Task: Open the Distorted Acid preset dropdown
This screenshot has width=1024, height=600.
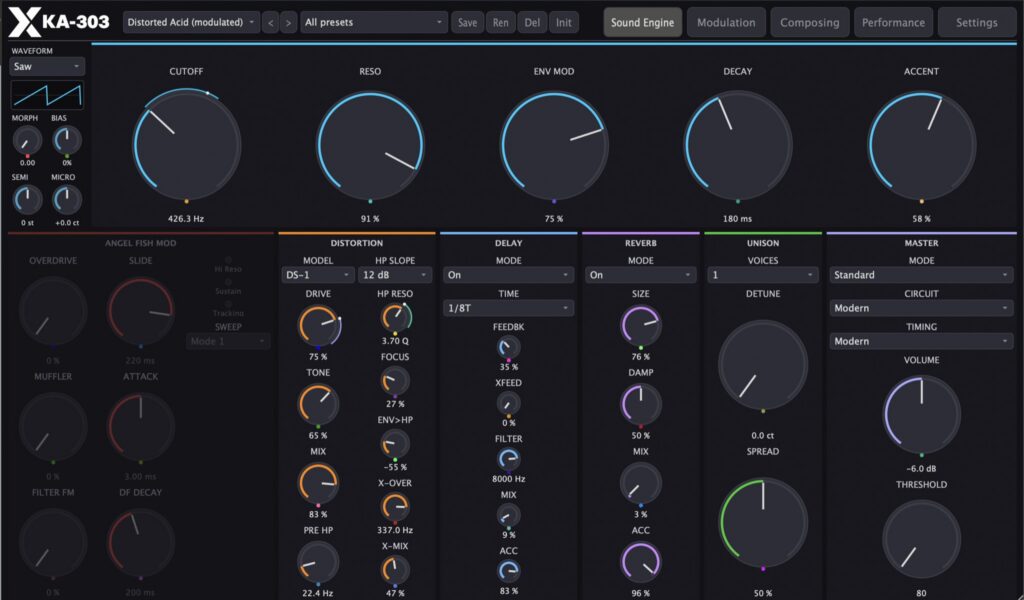Action: [191, 22]
